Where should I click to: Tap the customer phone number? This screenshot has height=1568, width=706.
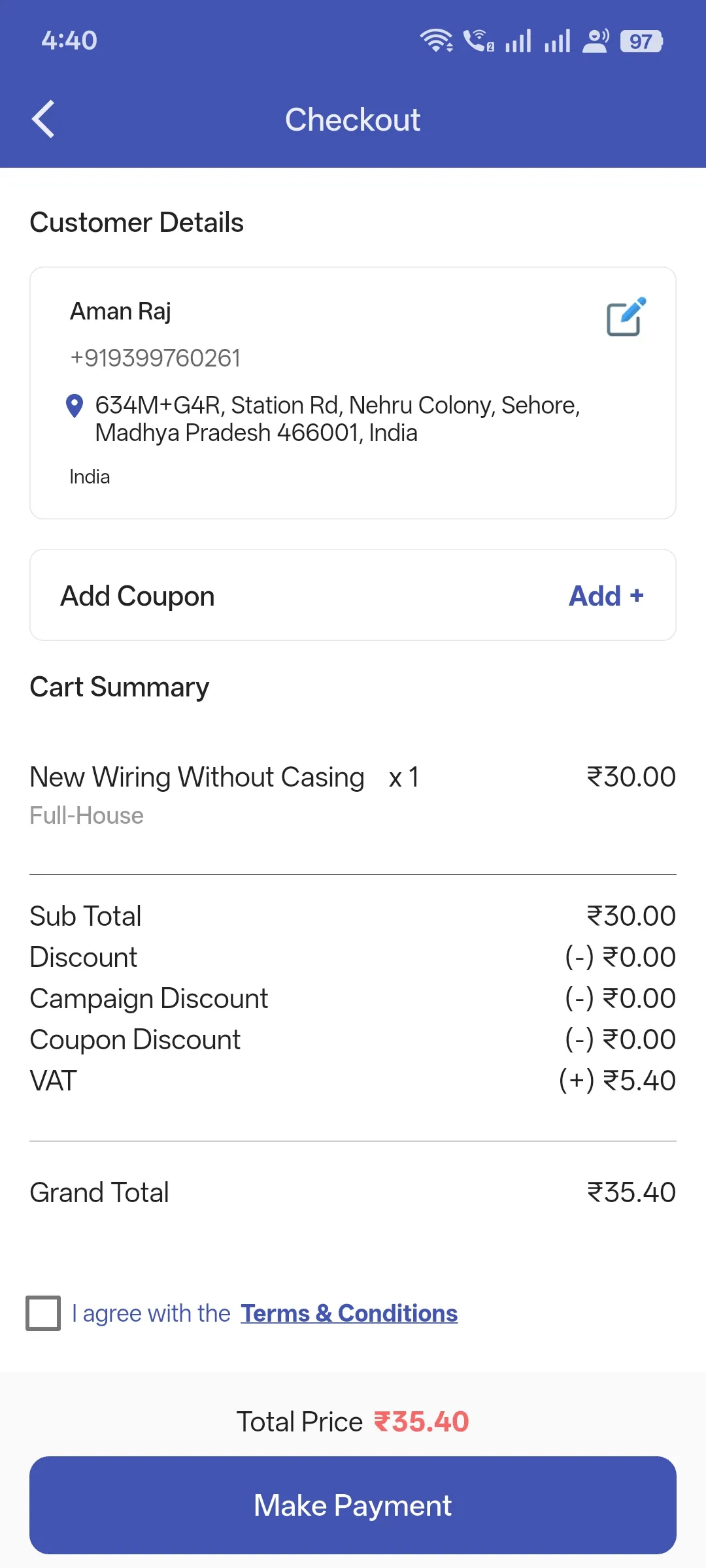pos(156,358)
